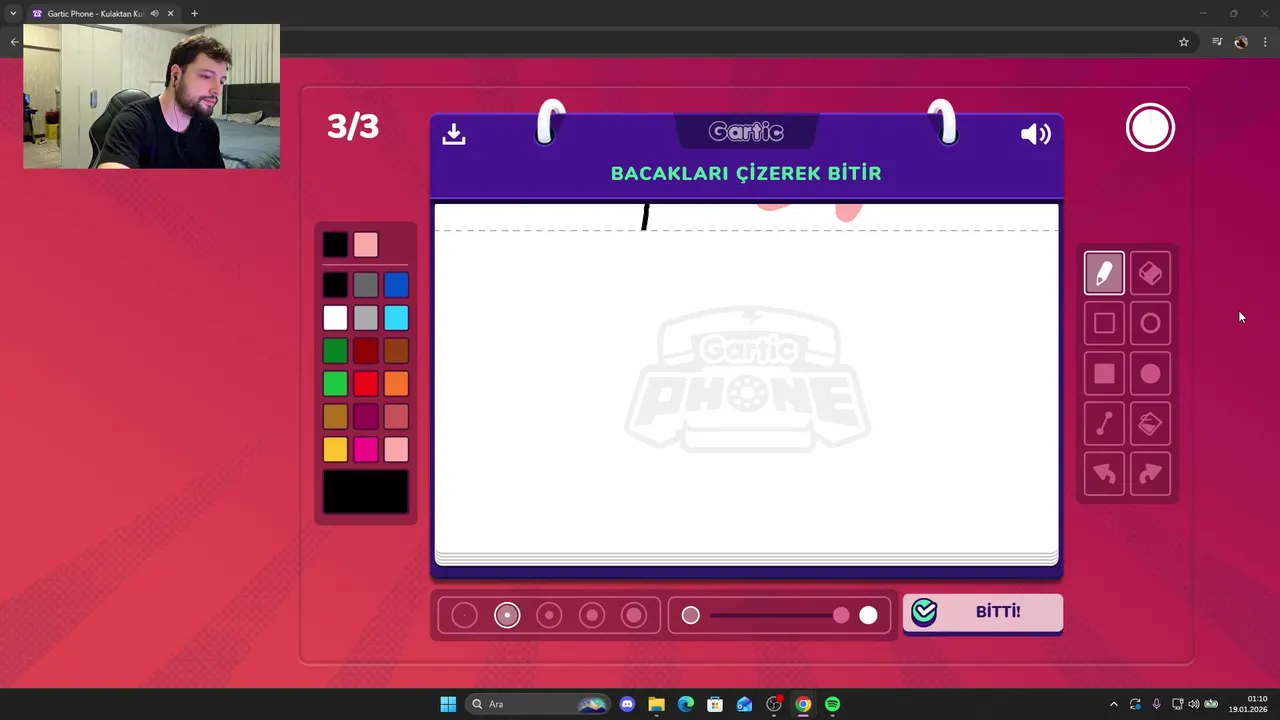Select dark green color swatch

pyautogui.click(x=335, y=351)
